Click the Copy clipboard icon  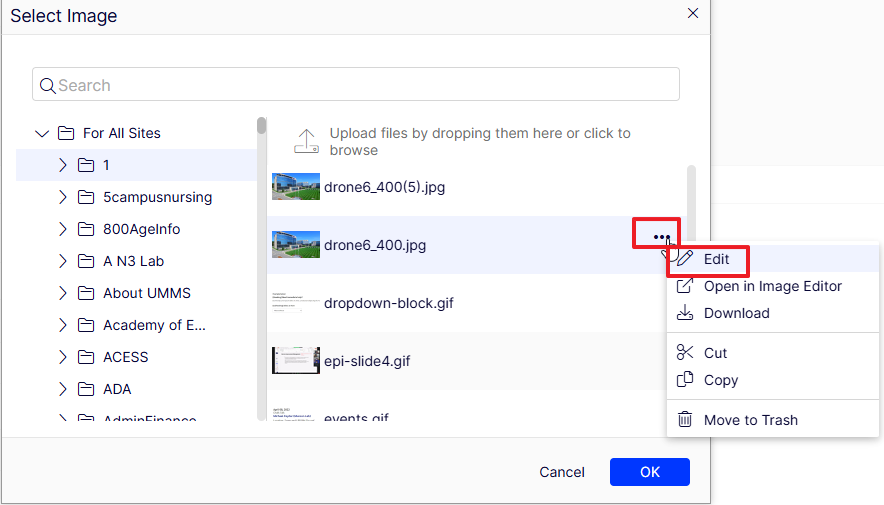pyautogui.click(x=685, y=380)
